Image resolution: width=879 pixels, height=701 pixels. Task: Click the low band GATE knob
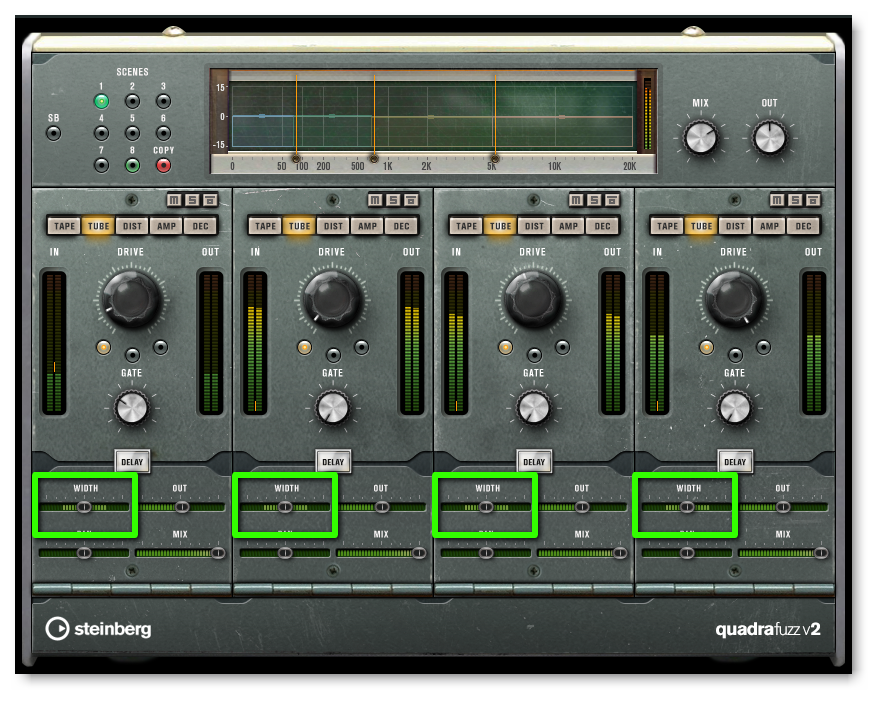click(132, 408)
